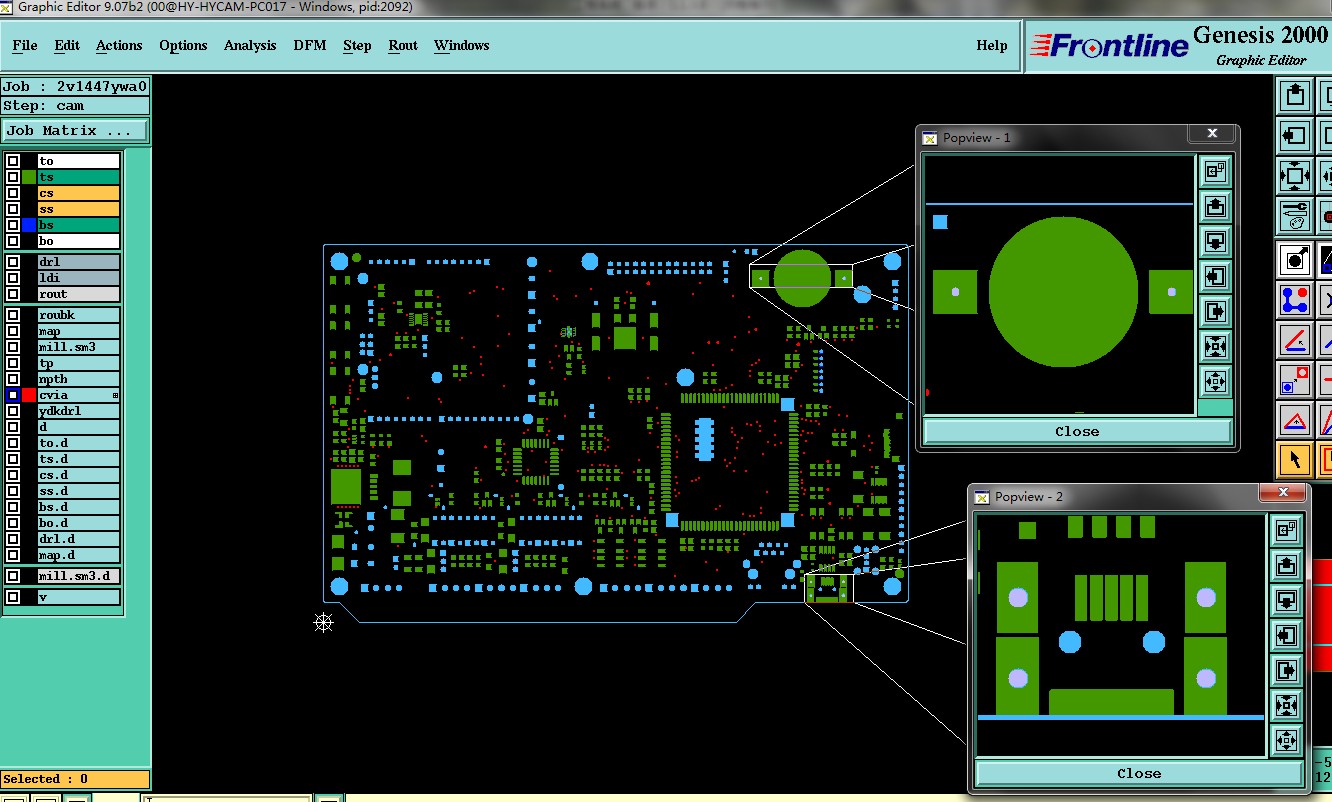Open the tools and palette options icon

click(x=1296, y=214)
